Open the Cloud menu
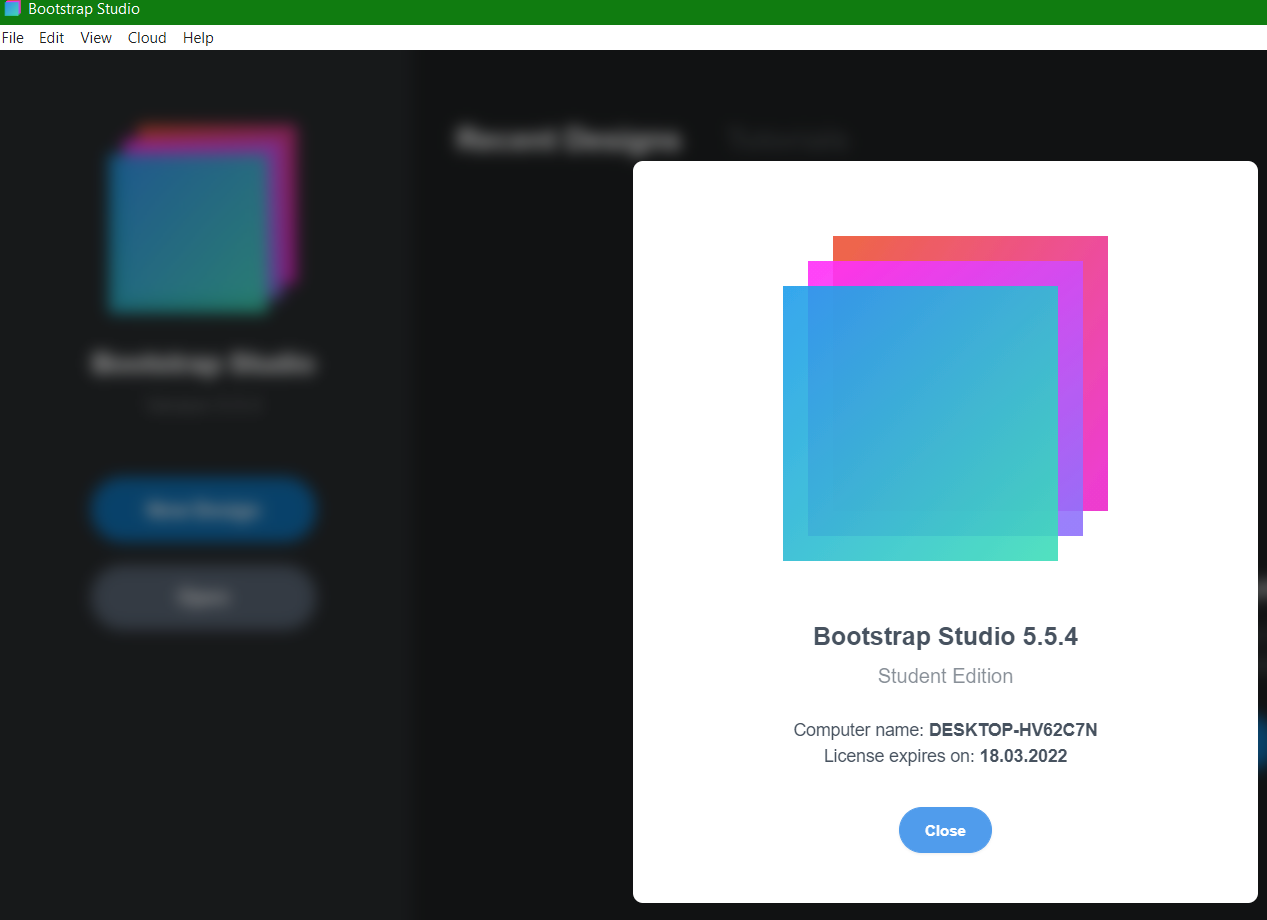 point(147,38)
